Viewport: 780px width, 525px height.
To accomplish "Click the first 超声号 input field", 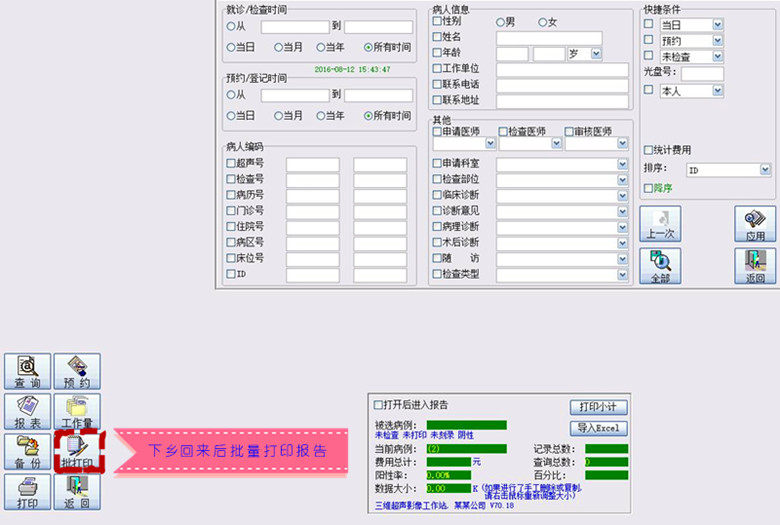I will (312, 165).
